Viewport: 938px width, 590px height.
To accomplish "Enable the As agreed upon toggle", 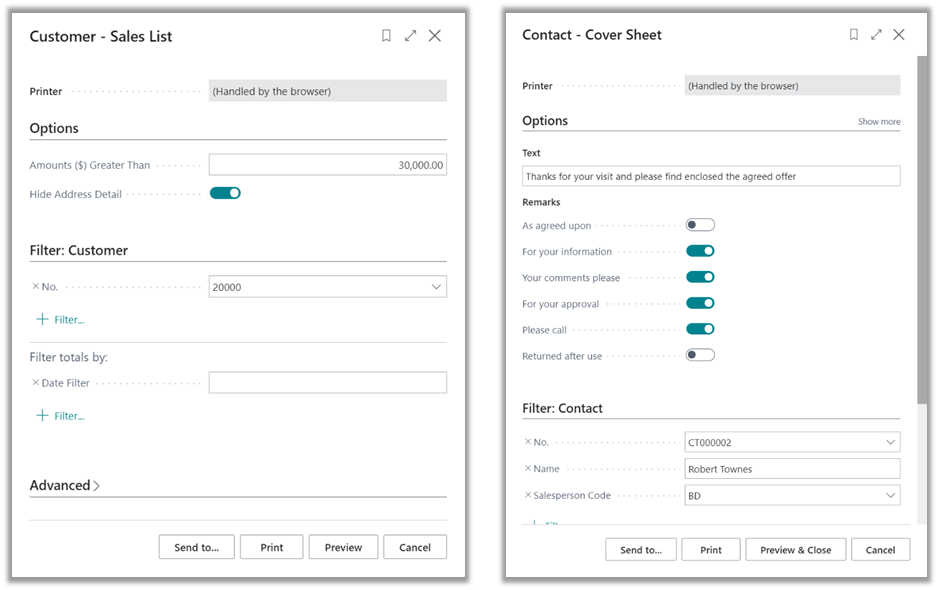I will click(x=700, y=225).
